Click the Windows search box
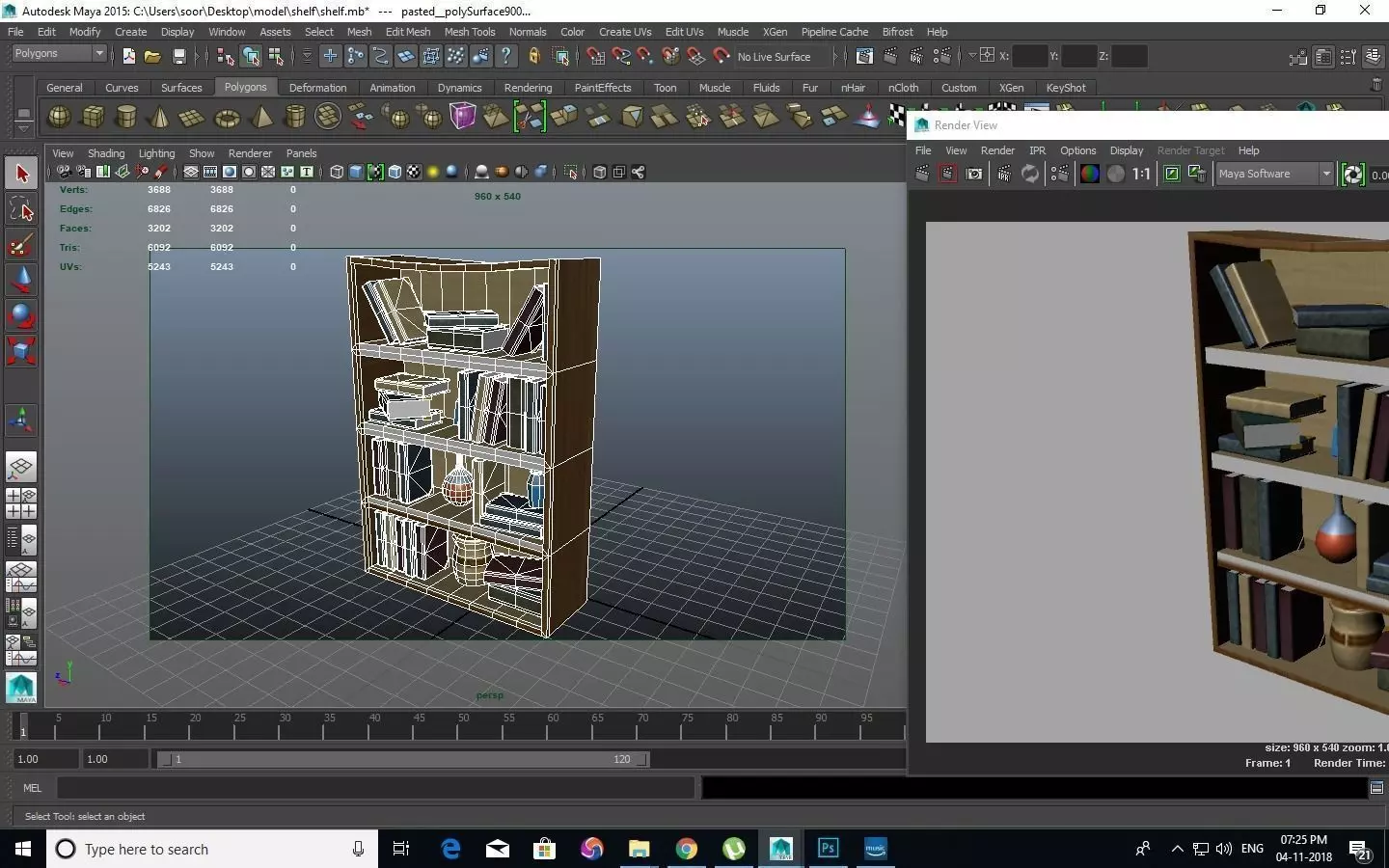1389x868 pixels. click(x=212, y=849)
